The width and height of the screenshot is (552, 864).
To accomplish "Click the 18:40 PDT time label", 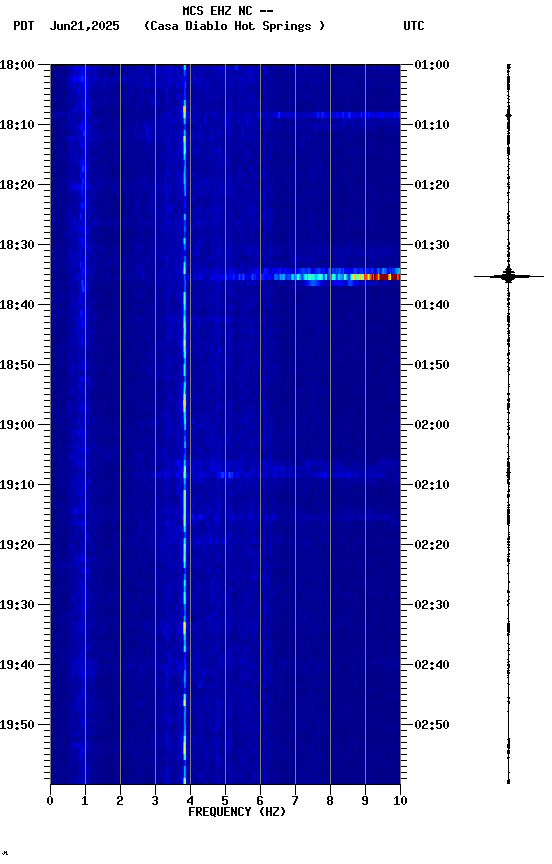I will pyautogui.click(x=17, y=305).
